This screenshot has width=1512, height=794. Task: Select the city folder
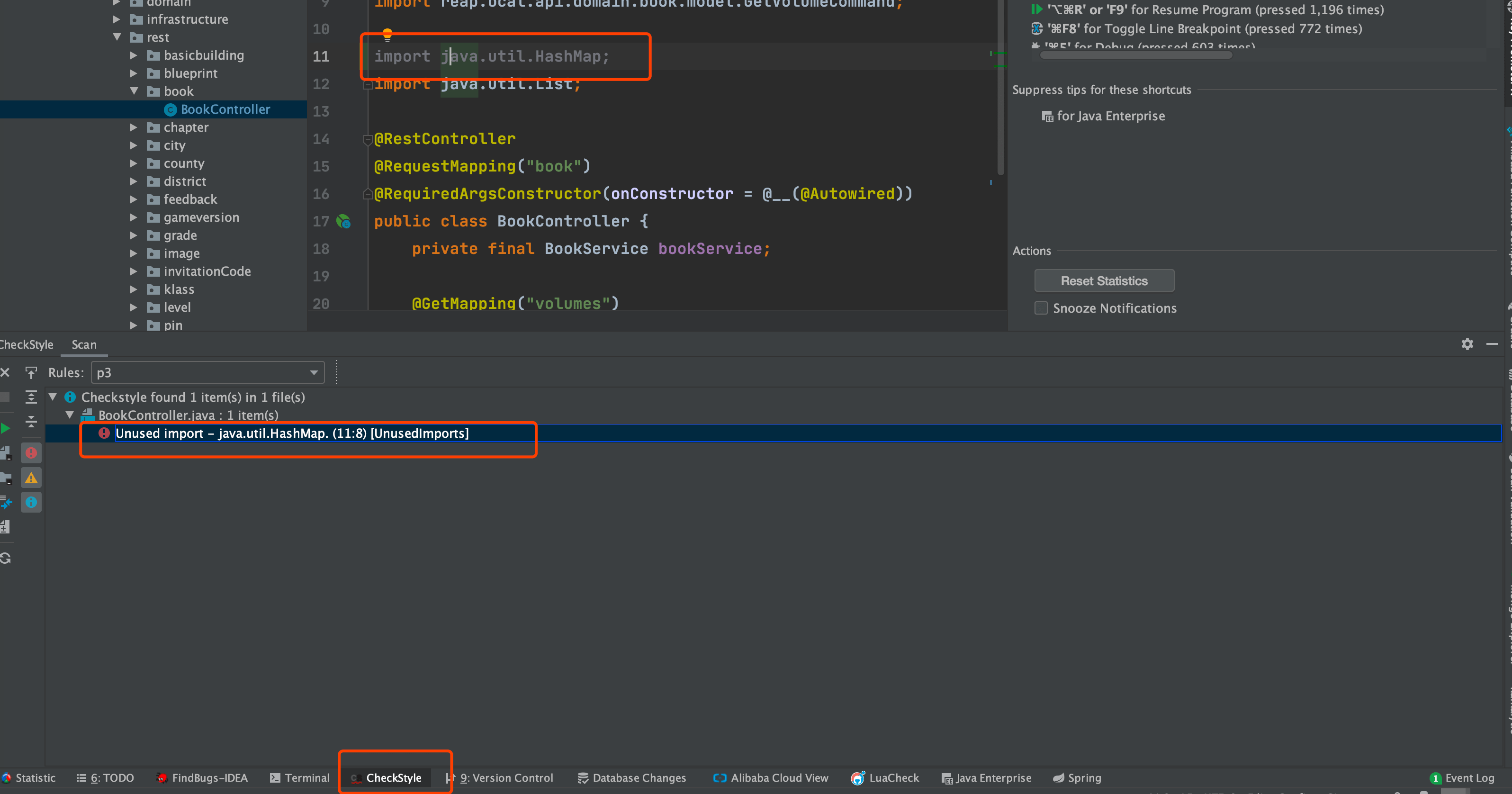point(174,145)
